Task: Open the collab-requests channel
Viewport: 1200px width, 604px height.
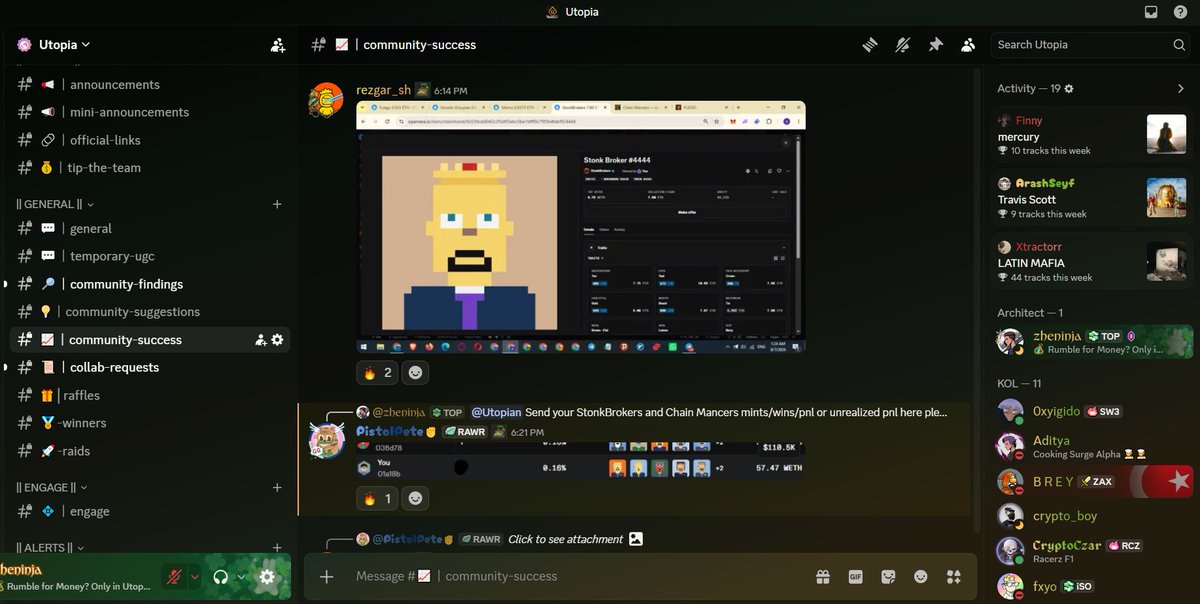Action: coord(150,367)
